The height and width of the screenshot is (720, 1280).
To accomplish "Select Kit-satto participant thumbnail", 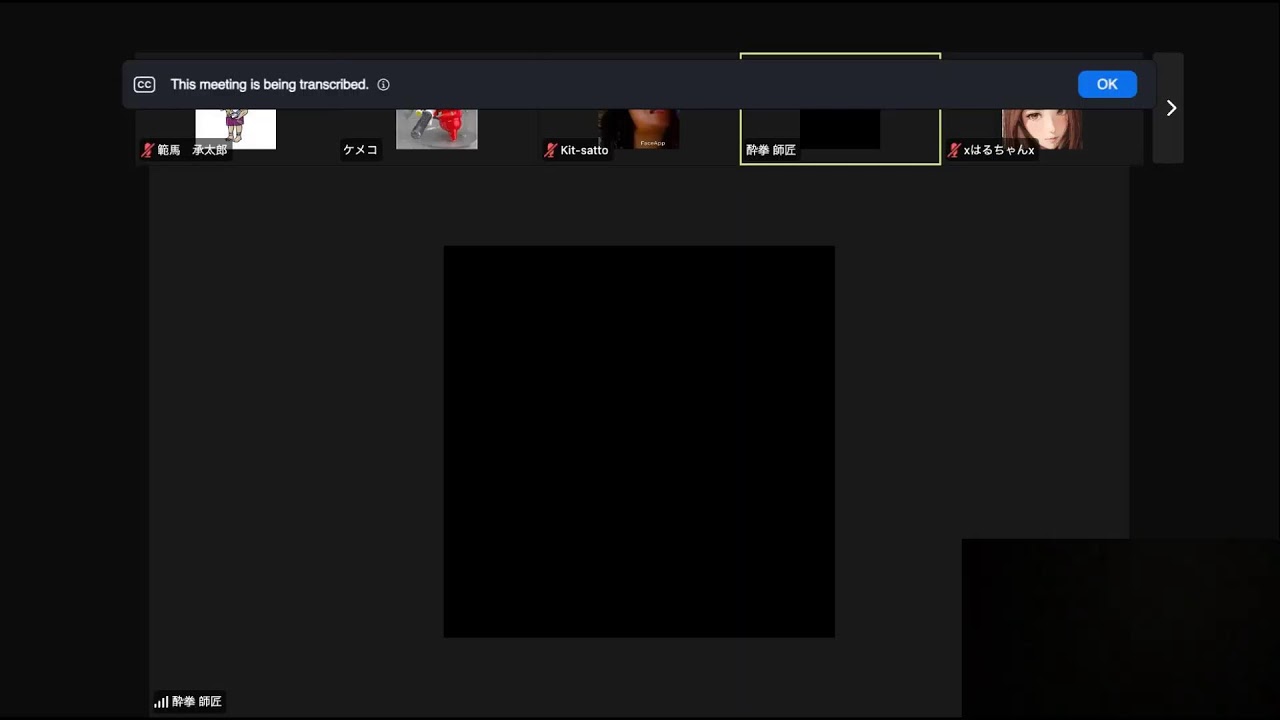I will click(639, 129).
